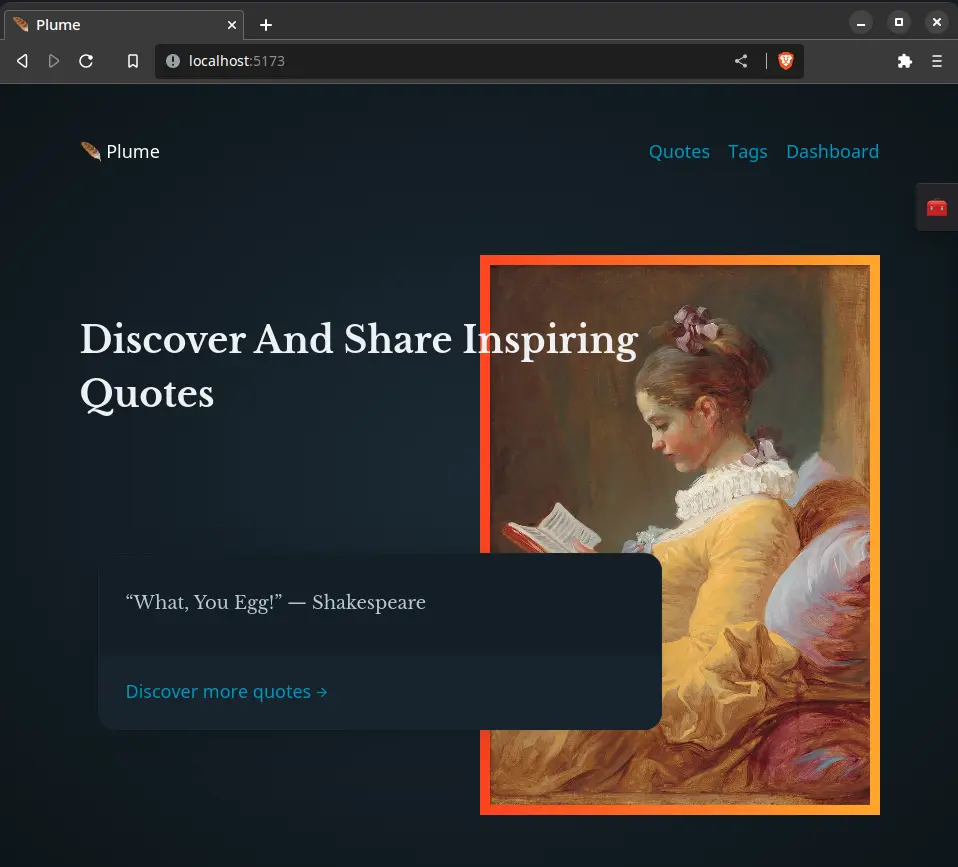Open the browser extensions puzzle icon
Image resolution: width=958 pixels, height=867 pixels.
click(905, 61)
